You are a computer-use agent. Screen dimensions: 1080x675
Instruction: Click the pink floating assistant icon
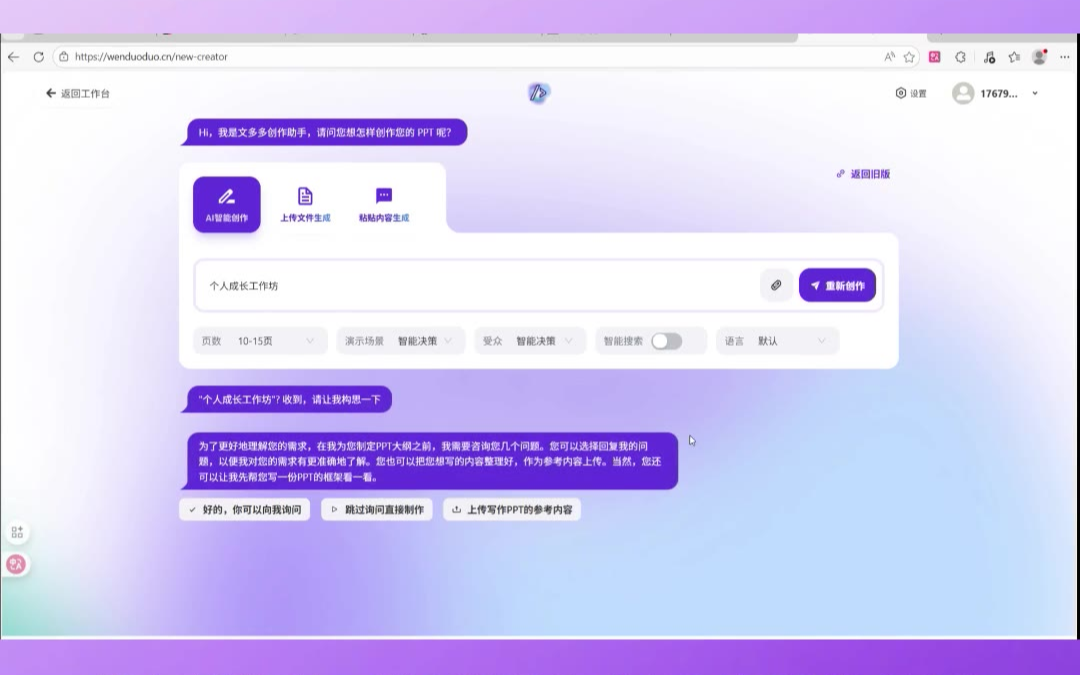pos(16,564)
